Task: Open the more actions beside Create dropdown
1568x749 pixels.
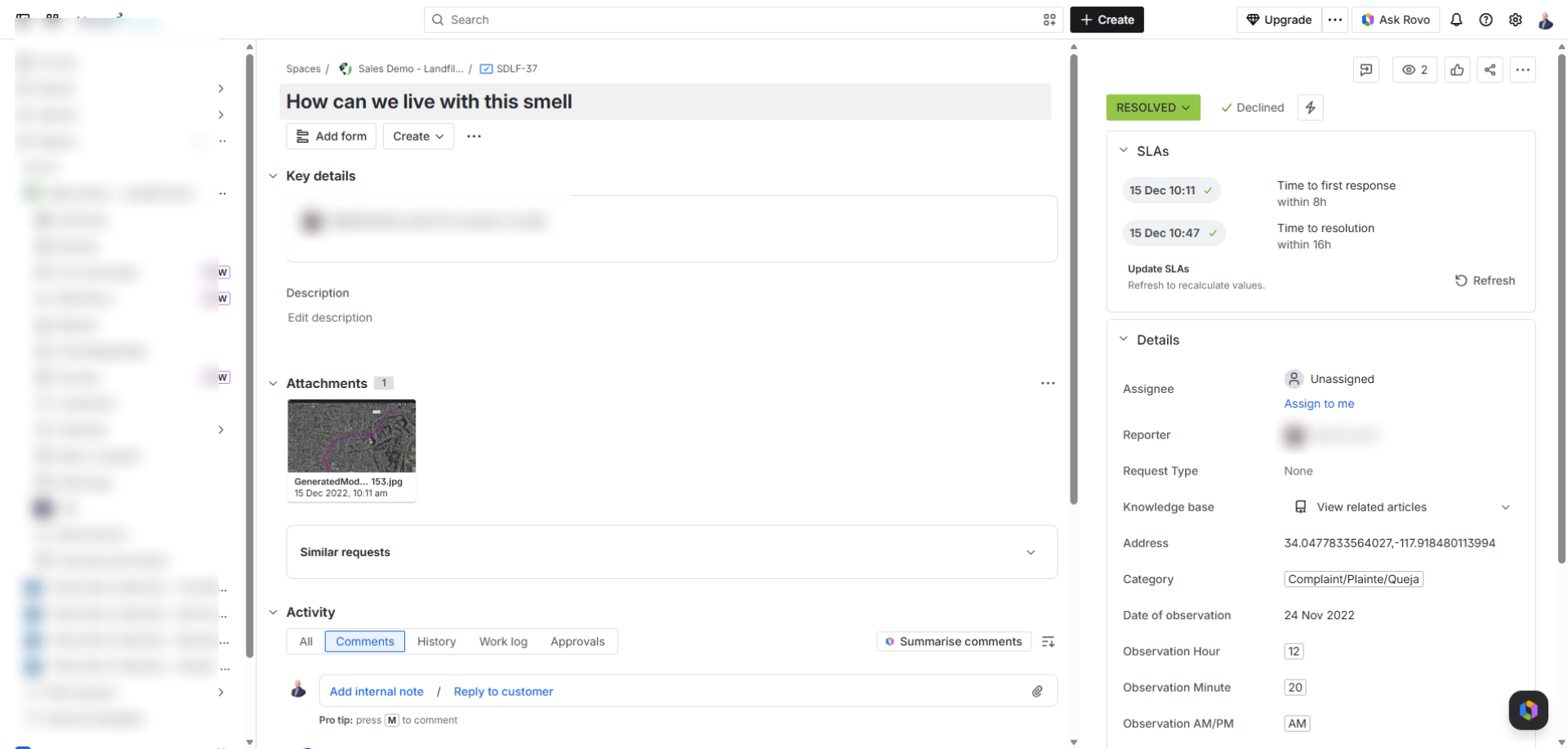Action: 474,136
